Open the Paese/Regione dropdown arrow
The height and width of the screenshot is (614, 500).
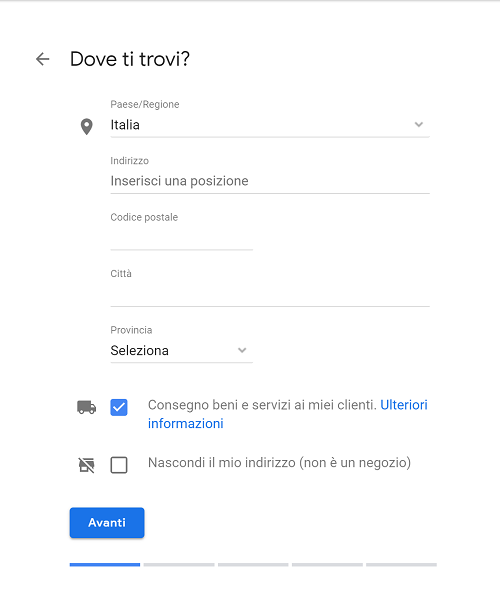(419, 125)
